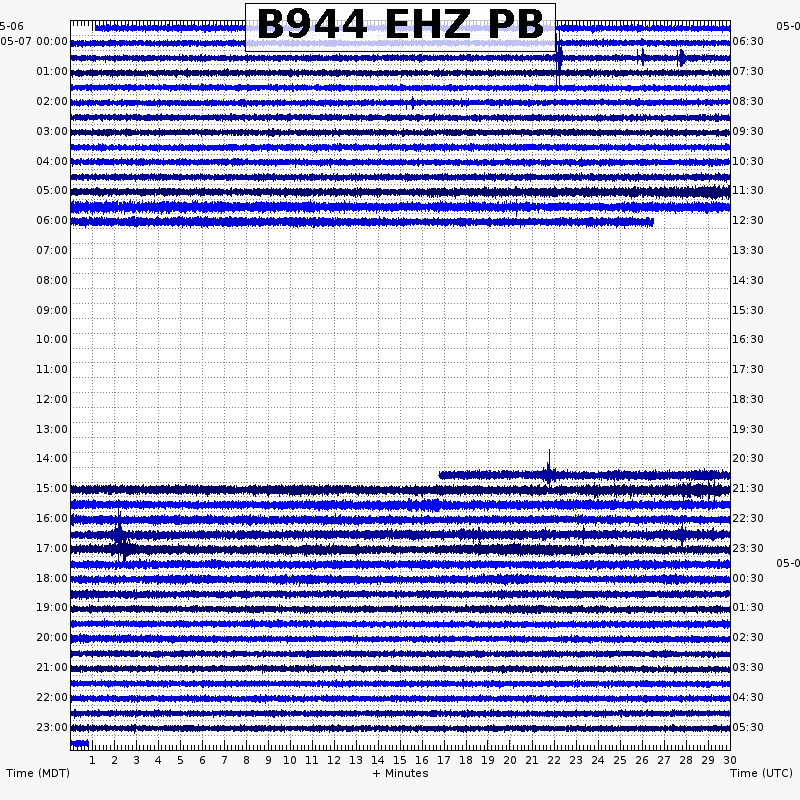The width and height of the screenshot is (800, 800).
Task: Select the 12:00 MDT time label
Action: coord(52,399)
